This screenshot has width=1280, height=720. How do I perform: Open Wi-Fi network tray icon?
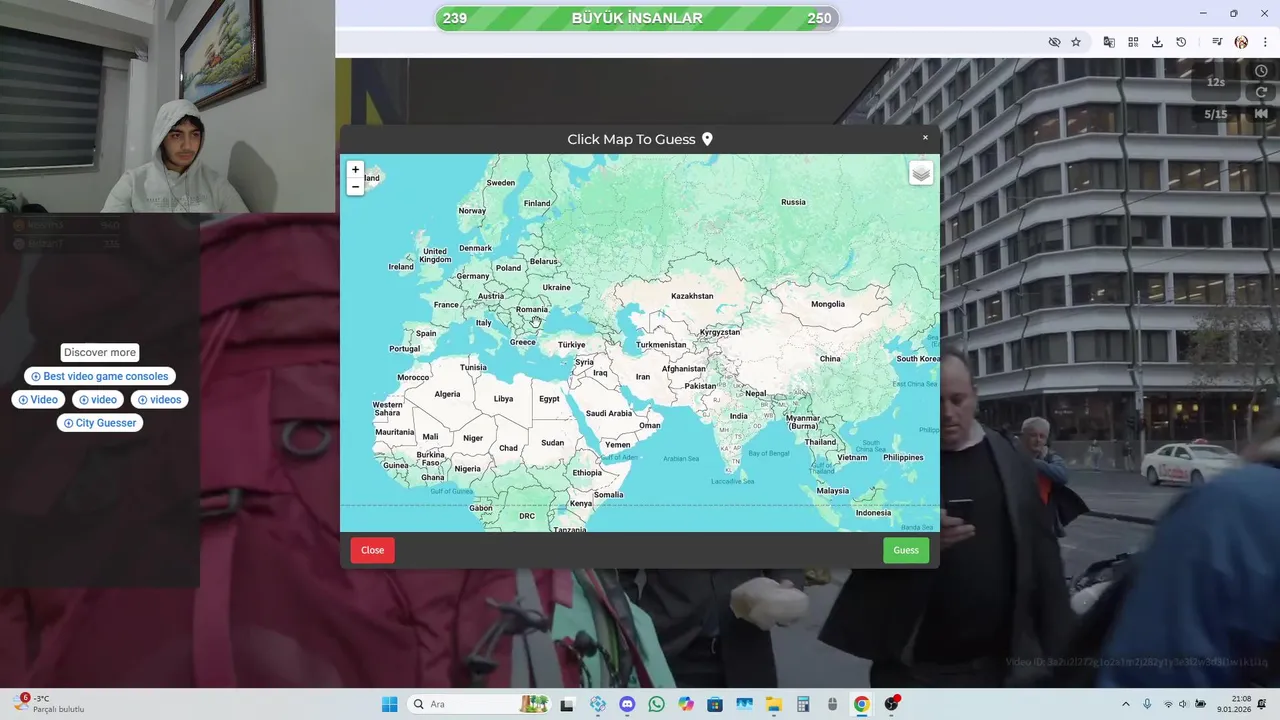tap(1168, 704)
